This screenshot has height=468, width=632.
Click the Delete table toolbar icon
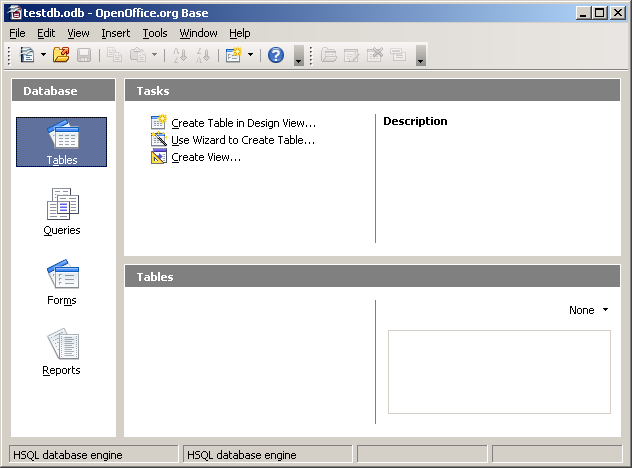click(x=374, y=55)
